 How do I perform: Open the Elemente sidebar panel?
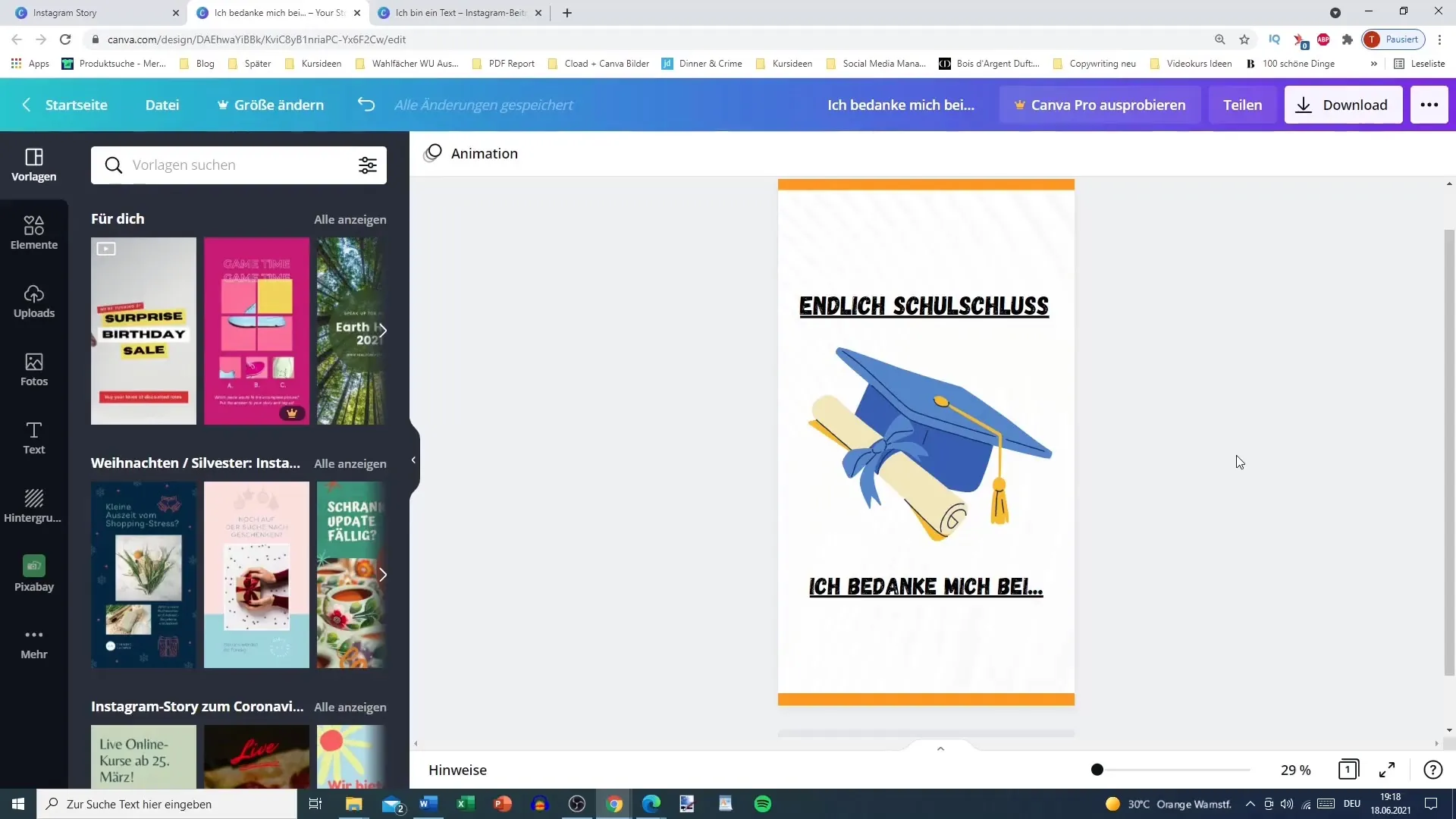click(34, 233)
